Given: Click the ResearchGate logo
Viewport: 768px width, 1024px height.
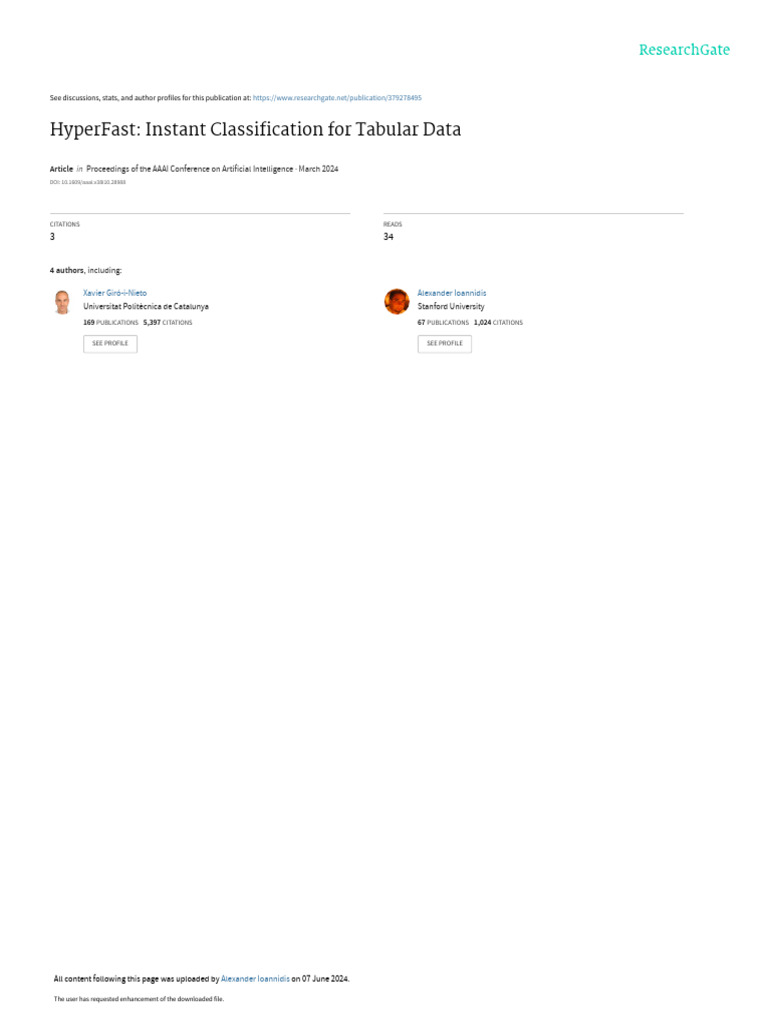Looking at the screenshot, I should click(684, 50).
